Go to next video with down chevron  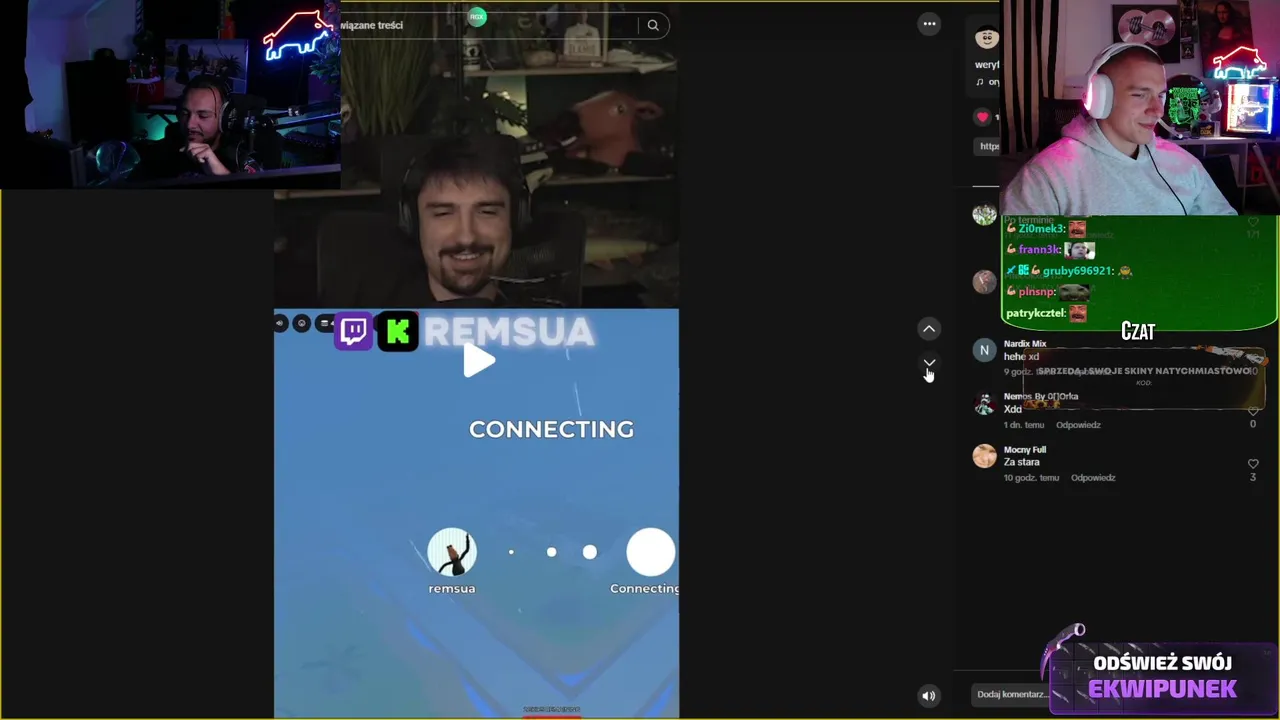click(x=929, y=363)
